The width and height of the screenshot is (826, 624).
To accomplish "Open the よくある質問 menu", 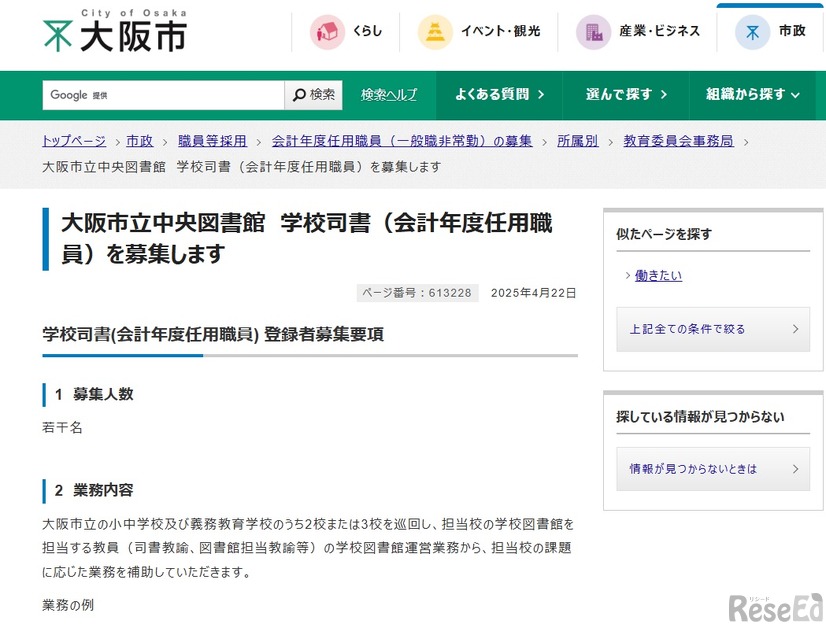I will pos(498,95).
